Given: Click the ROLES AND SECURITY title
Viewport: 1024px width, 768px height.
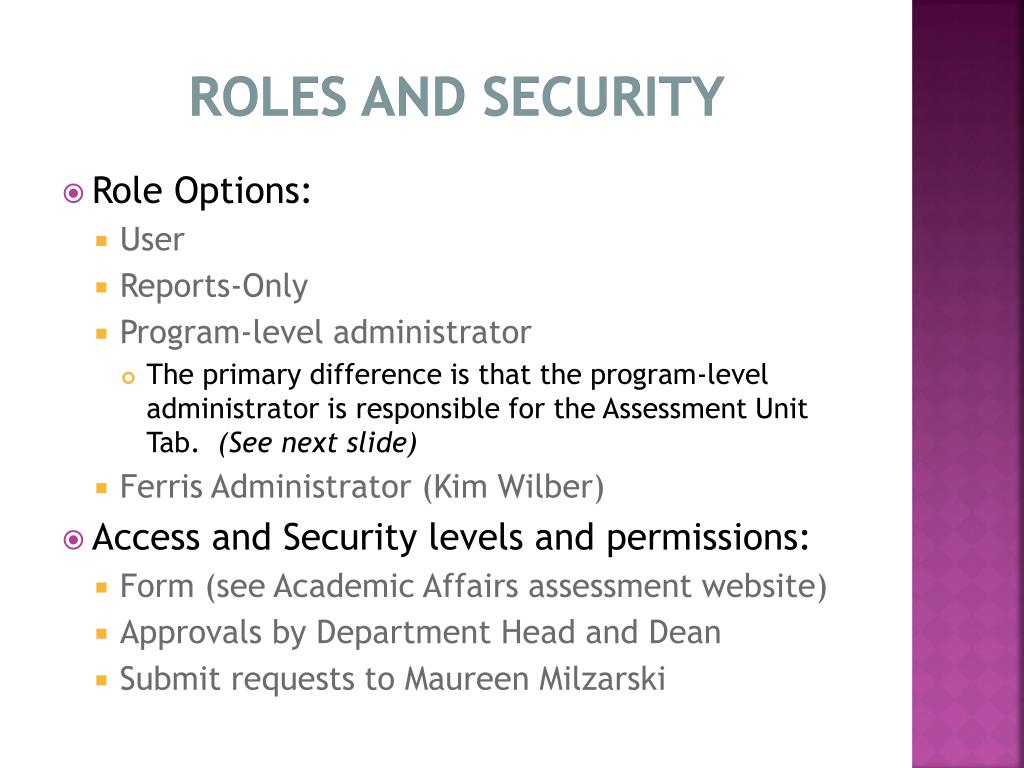Looking at the screenshot, I should [x=456, y=97].
